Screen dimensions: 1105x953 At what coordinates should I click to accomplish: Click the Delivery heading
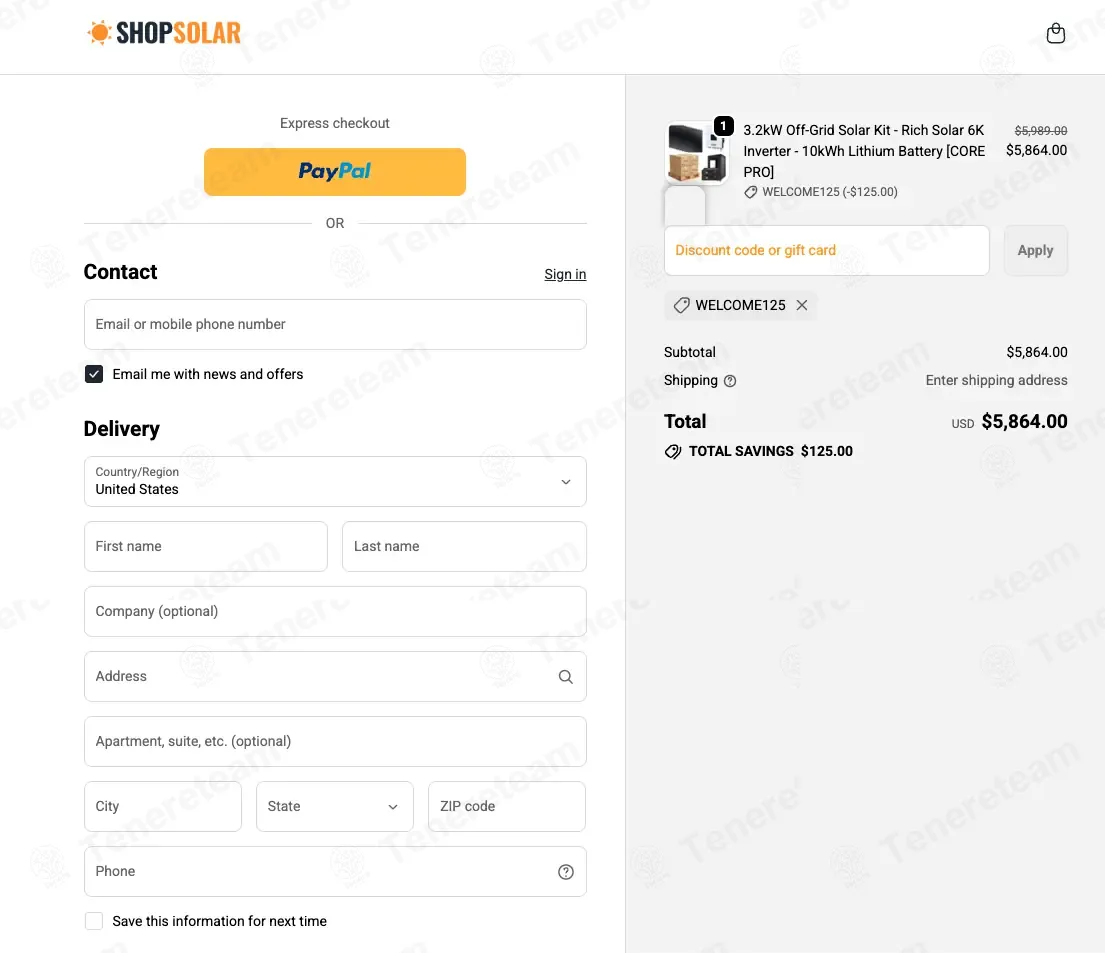click(x=121, y=429)
